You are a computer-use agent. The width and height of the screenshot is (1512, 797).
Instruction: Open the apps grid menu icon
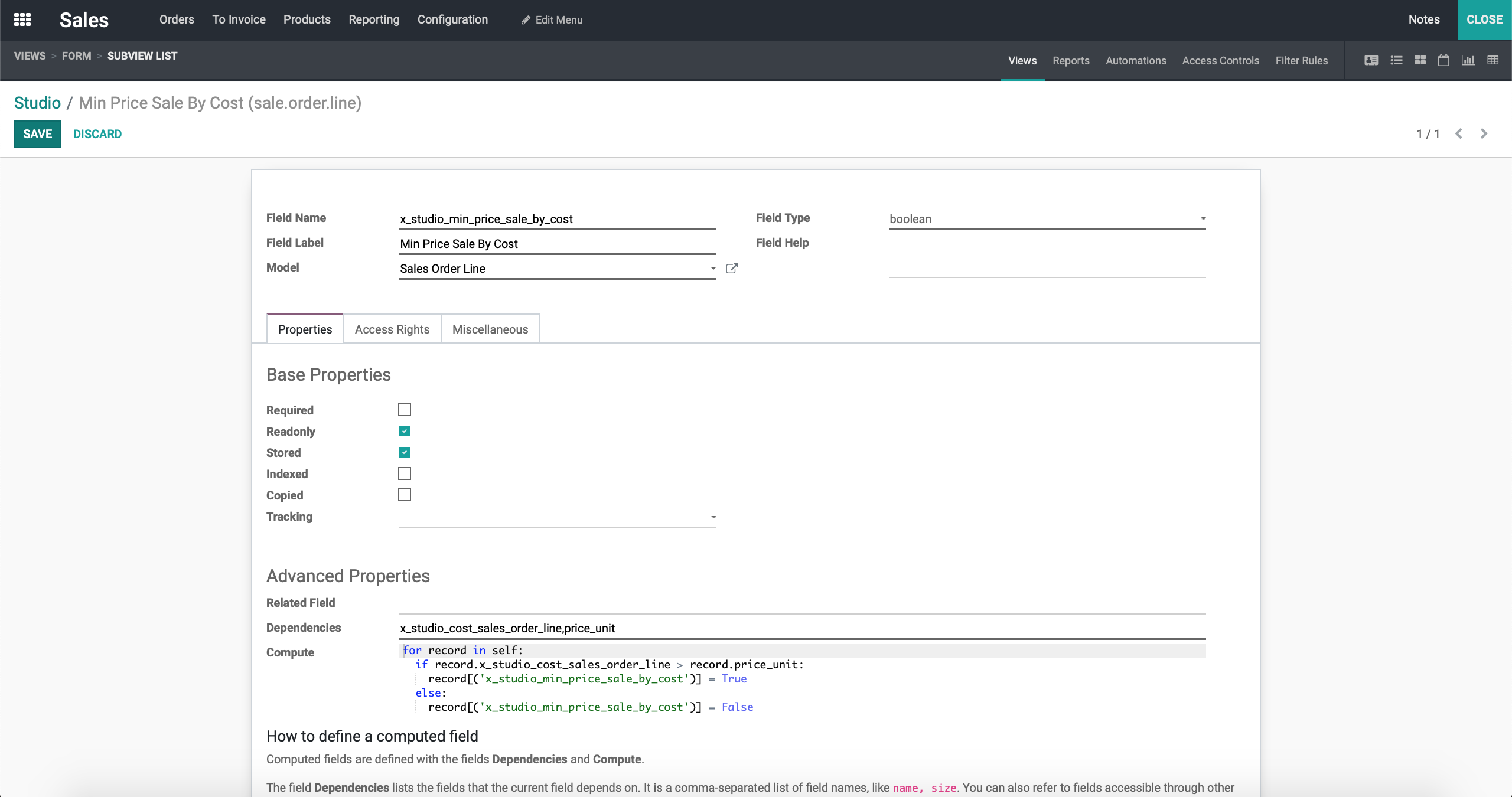[22, 19]
